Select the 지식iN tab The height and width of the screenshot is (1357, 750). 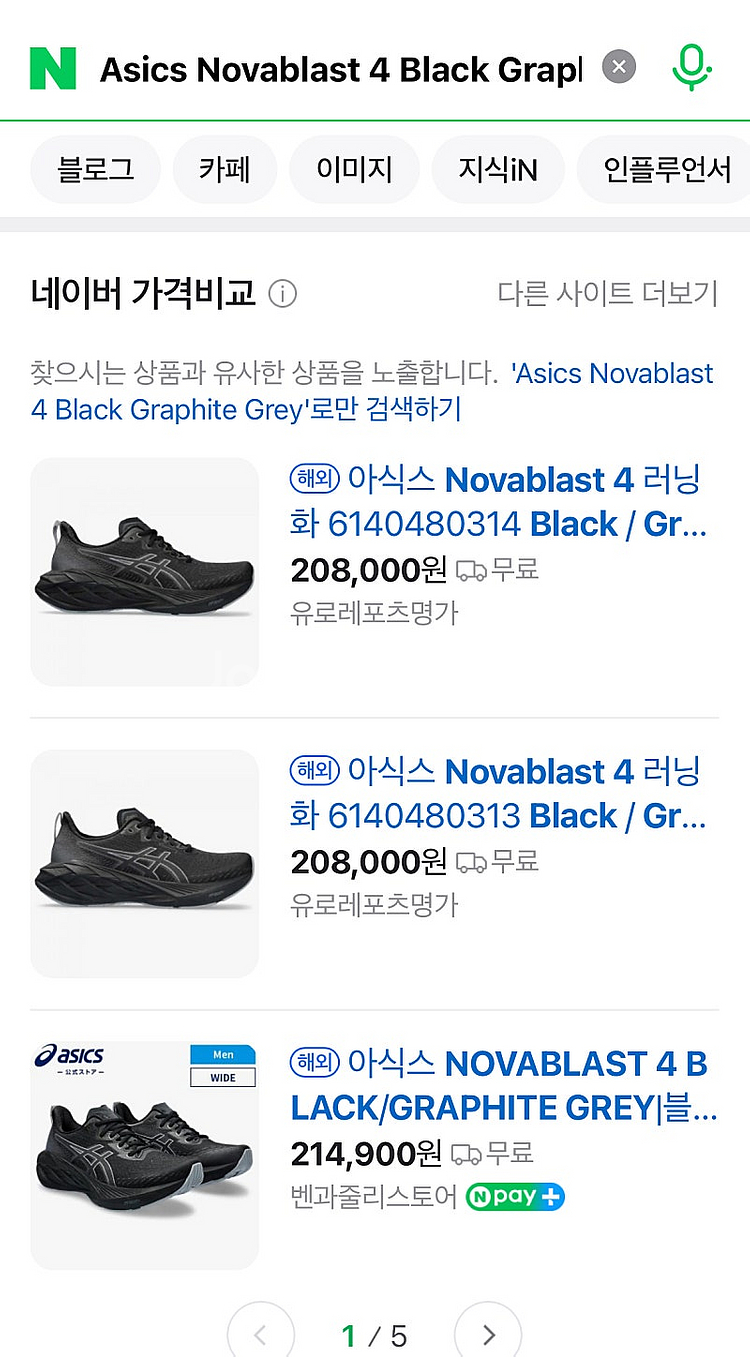[x=497, y=169]
